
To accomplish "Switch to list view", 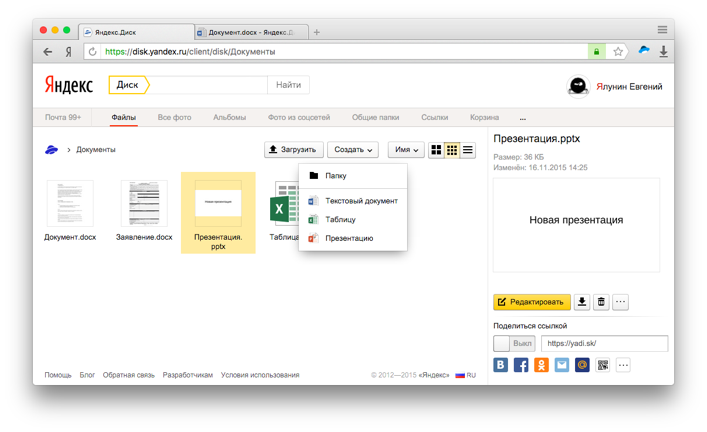I will tap(468, 150).
